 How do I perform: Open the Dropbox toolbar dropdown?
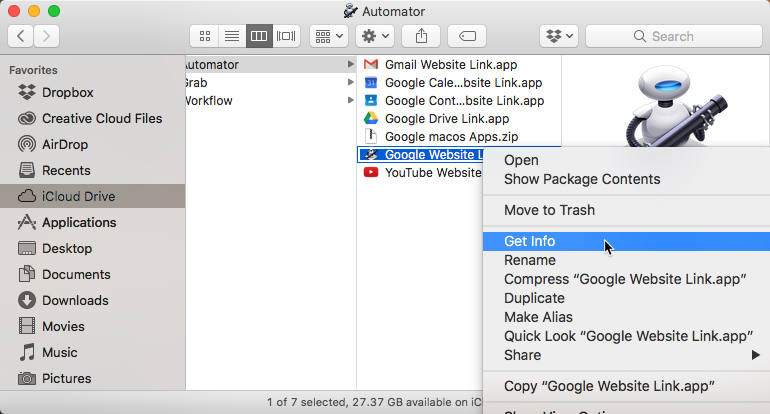click(x=559, y=36)
